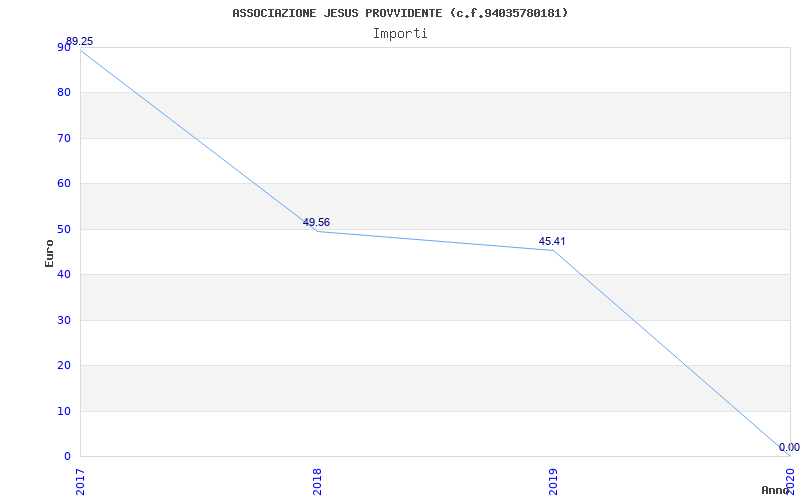This screenshot has width=800, height=500.
Task: Click the 30 y-axis tick label
Action: coord(64,320)
